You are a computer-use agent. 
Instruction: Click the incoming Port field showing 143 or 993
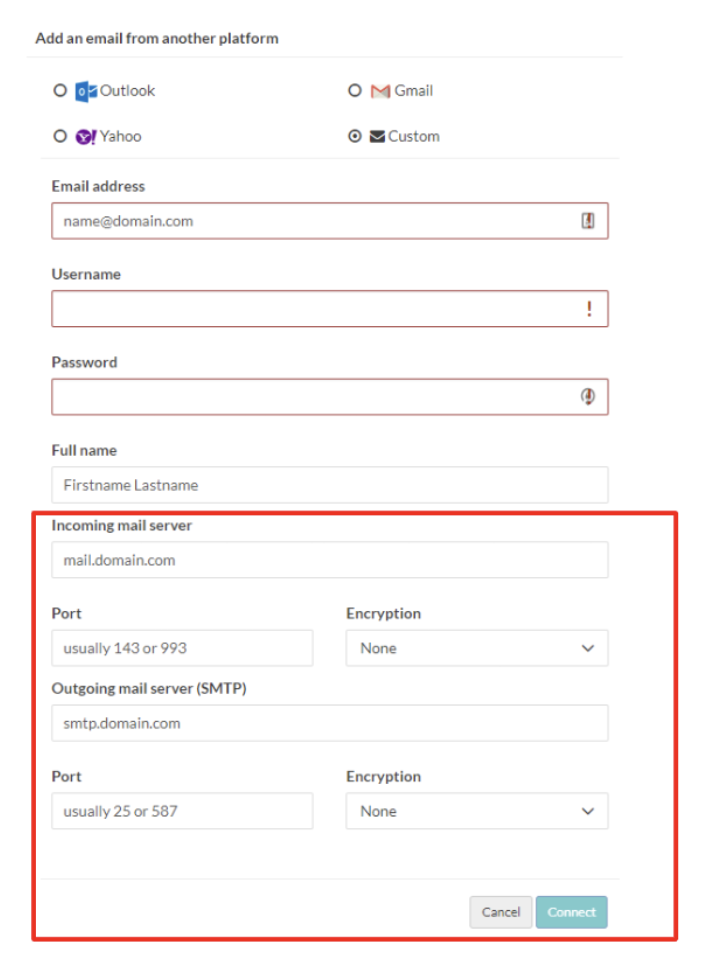point(182,648)
